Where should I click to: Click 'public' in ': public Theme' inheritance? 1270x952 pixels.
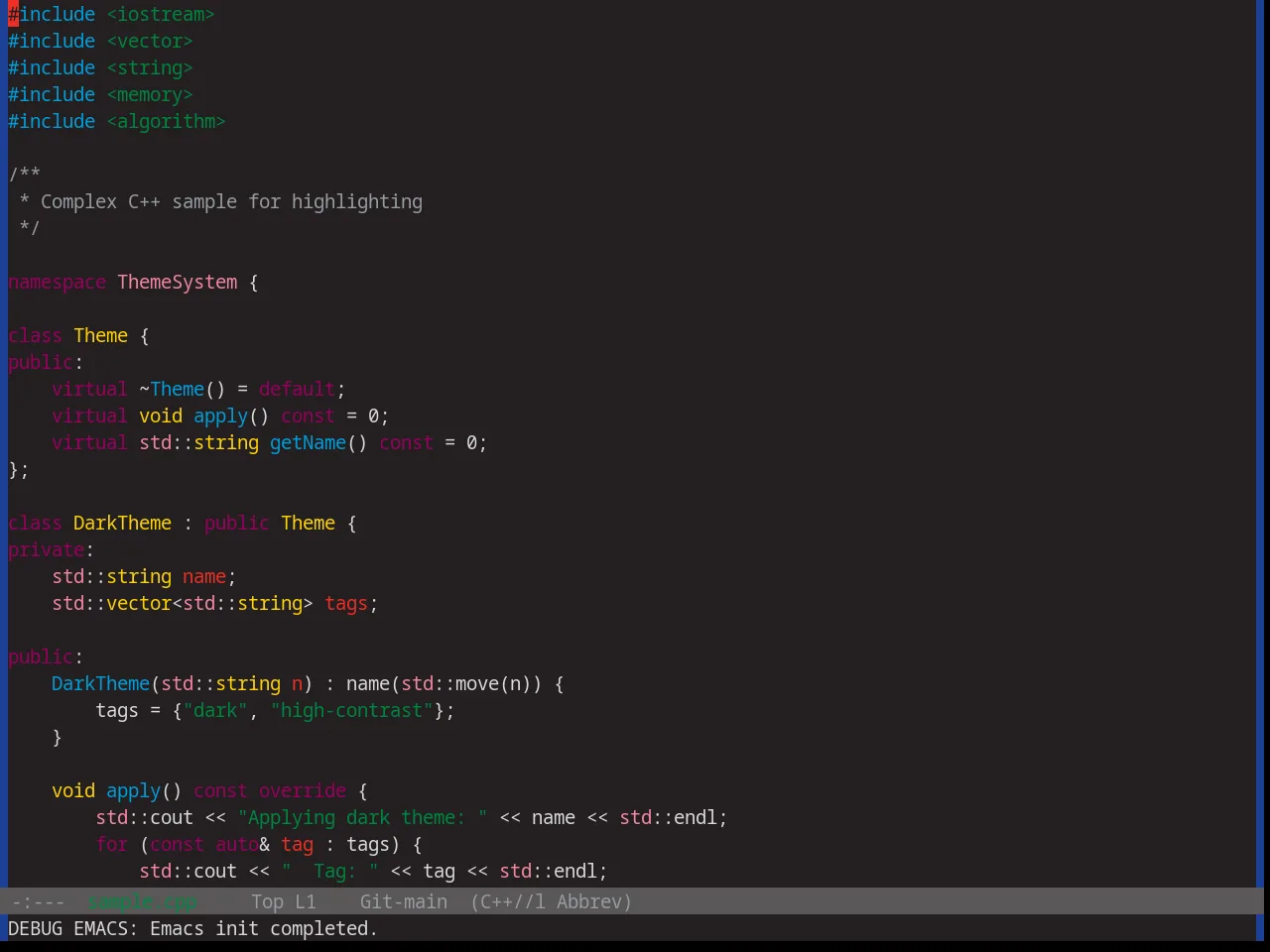236,523
